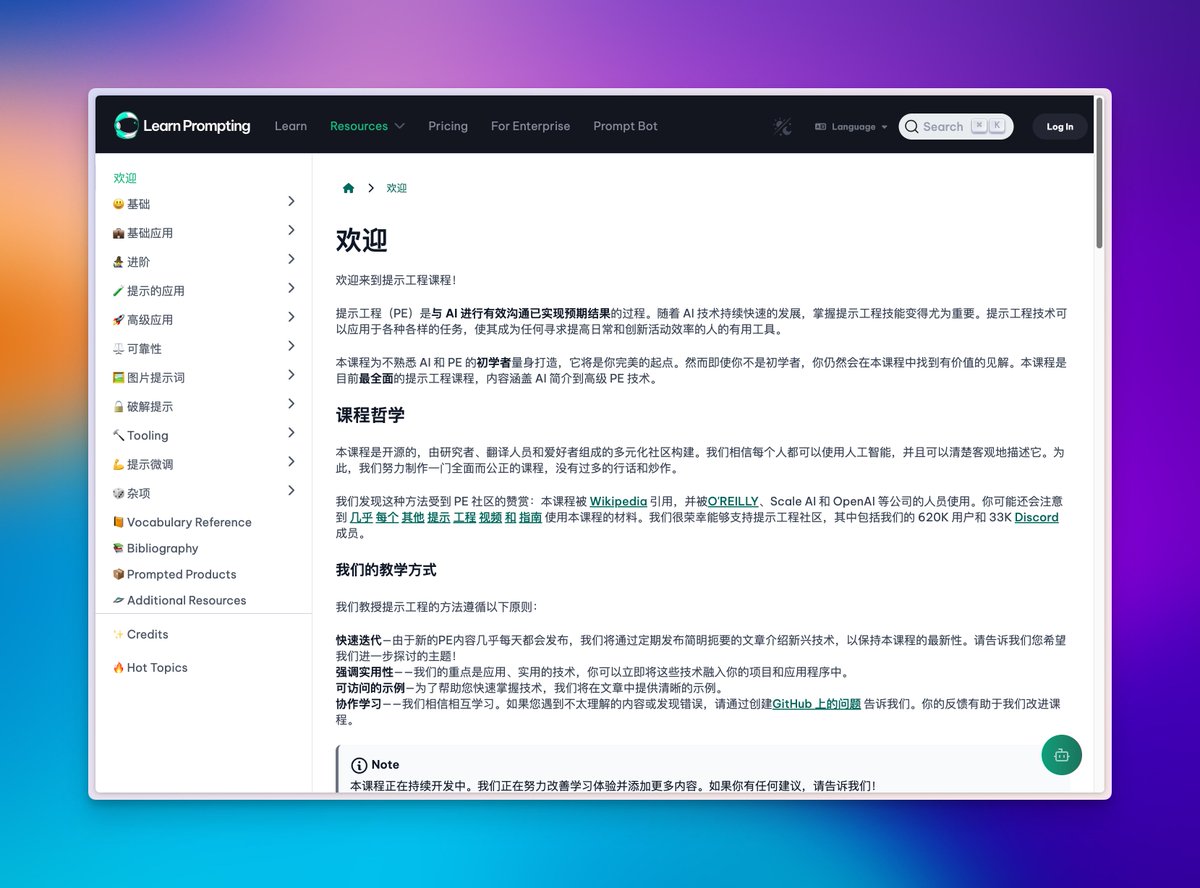
Task: Click the 其他 link
Action: pos(412,517)
